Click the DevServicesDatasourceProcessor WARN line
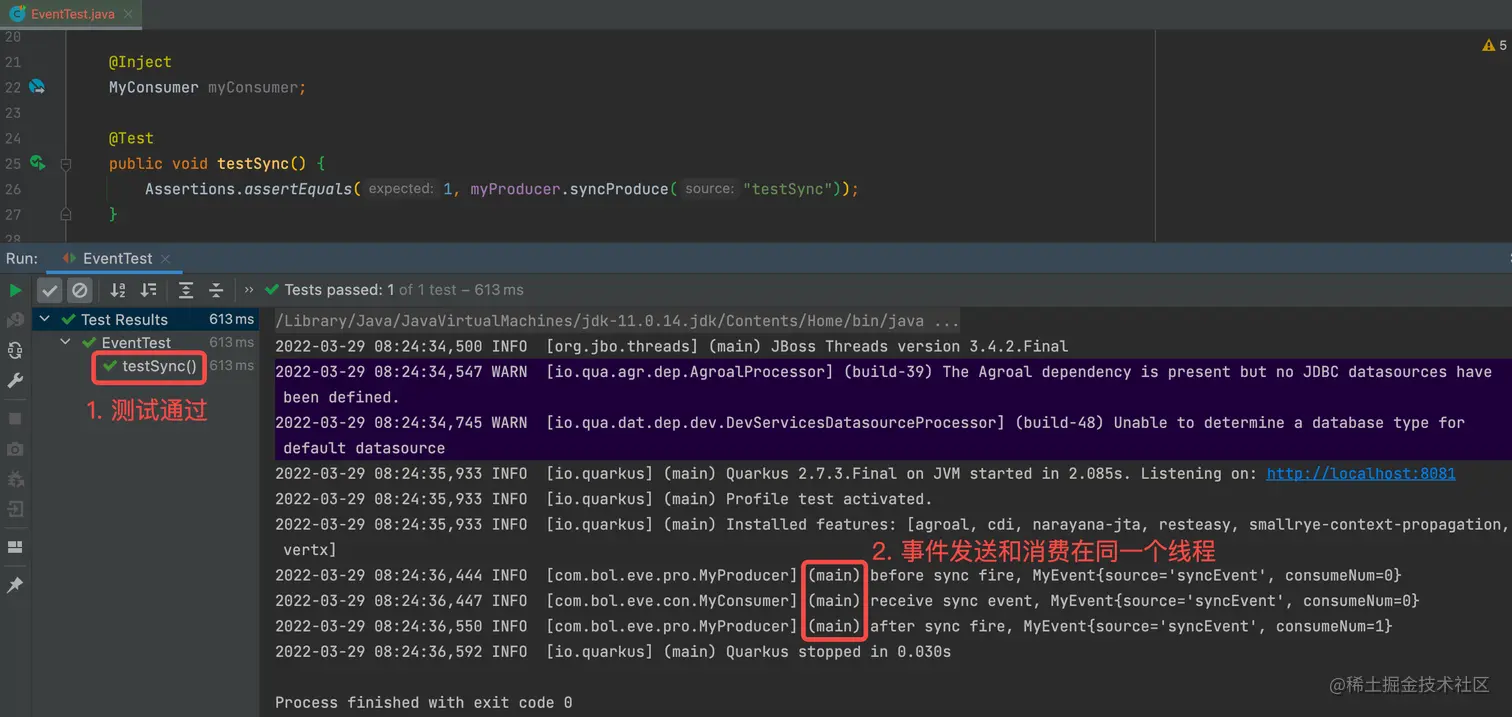 [870, 435]
